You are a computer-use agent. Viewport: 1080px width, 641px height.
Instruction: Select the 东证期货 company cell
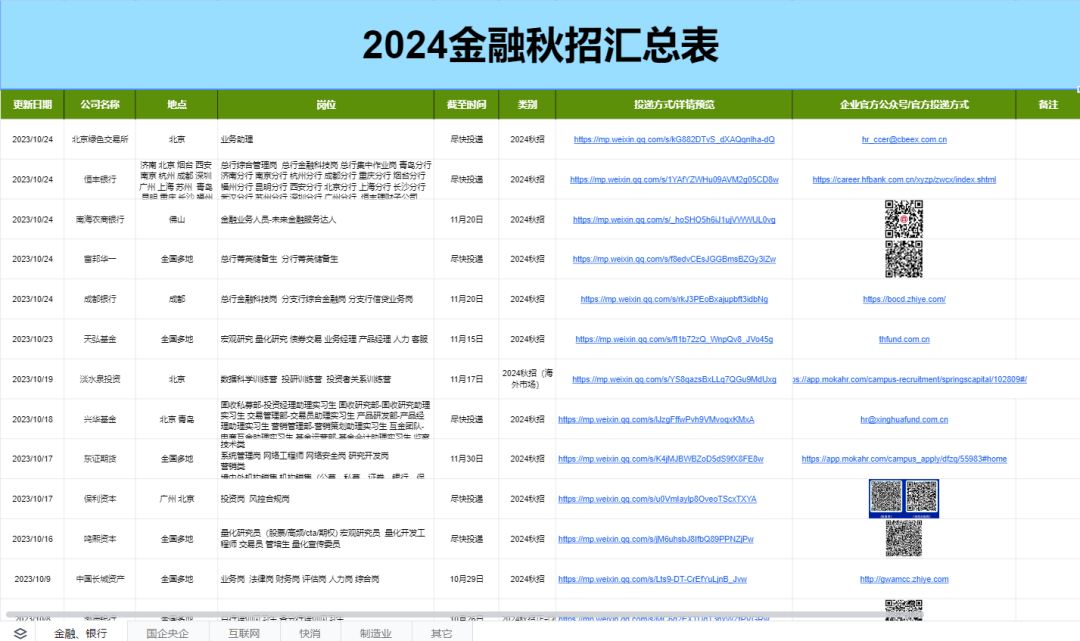click(100, 459)
